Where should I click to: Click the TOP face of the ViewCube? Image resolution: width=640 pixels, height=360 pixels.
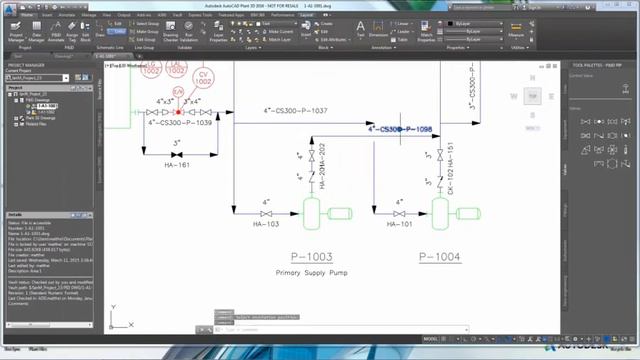coord(532,96)
